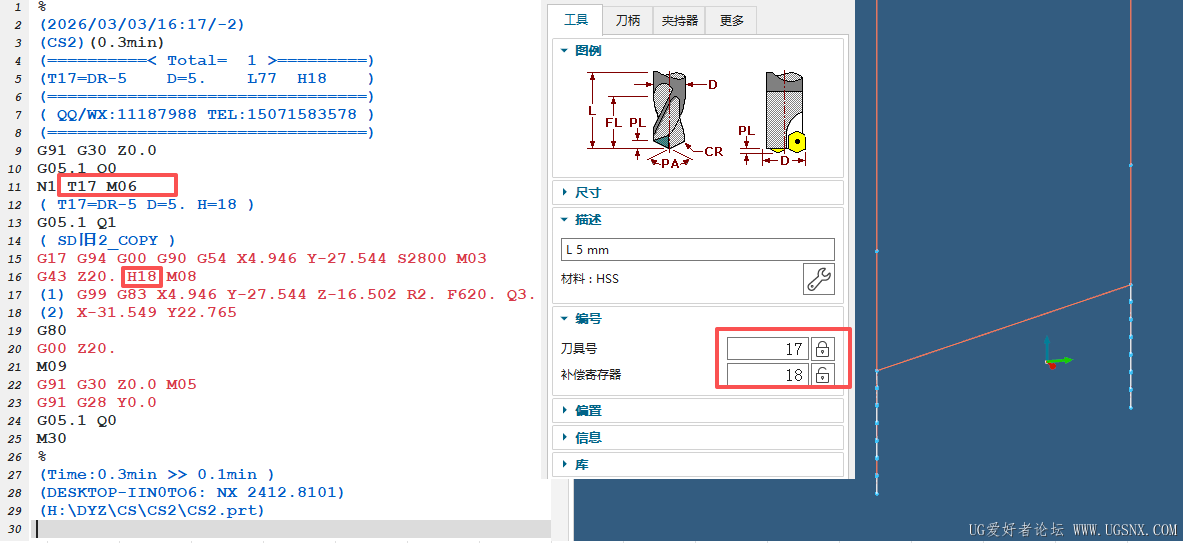Click the 刀具号 value field 17
Screen dimensions: 1183x543
click(x=767, y=349)
